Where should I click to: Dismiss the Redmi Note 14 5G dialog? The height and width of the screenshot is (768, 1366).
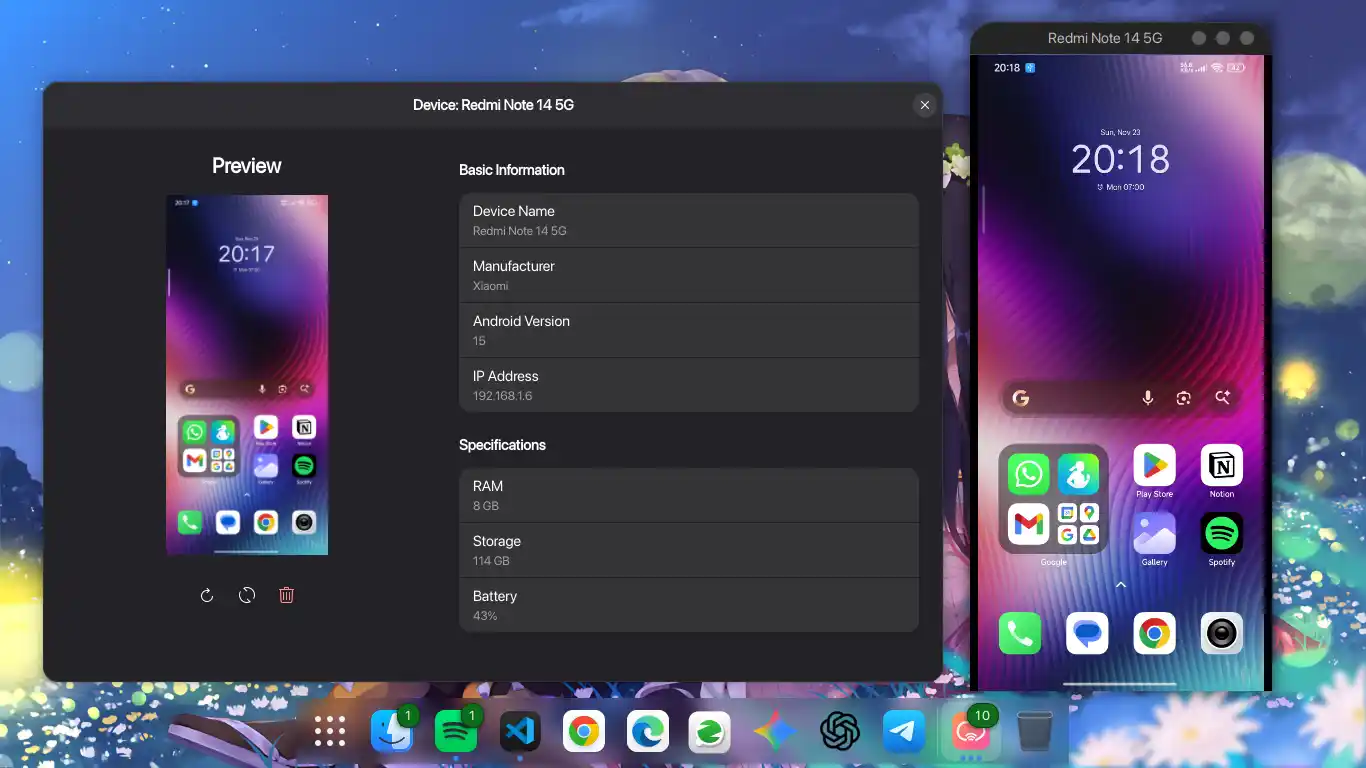tap(924, 105)
